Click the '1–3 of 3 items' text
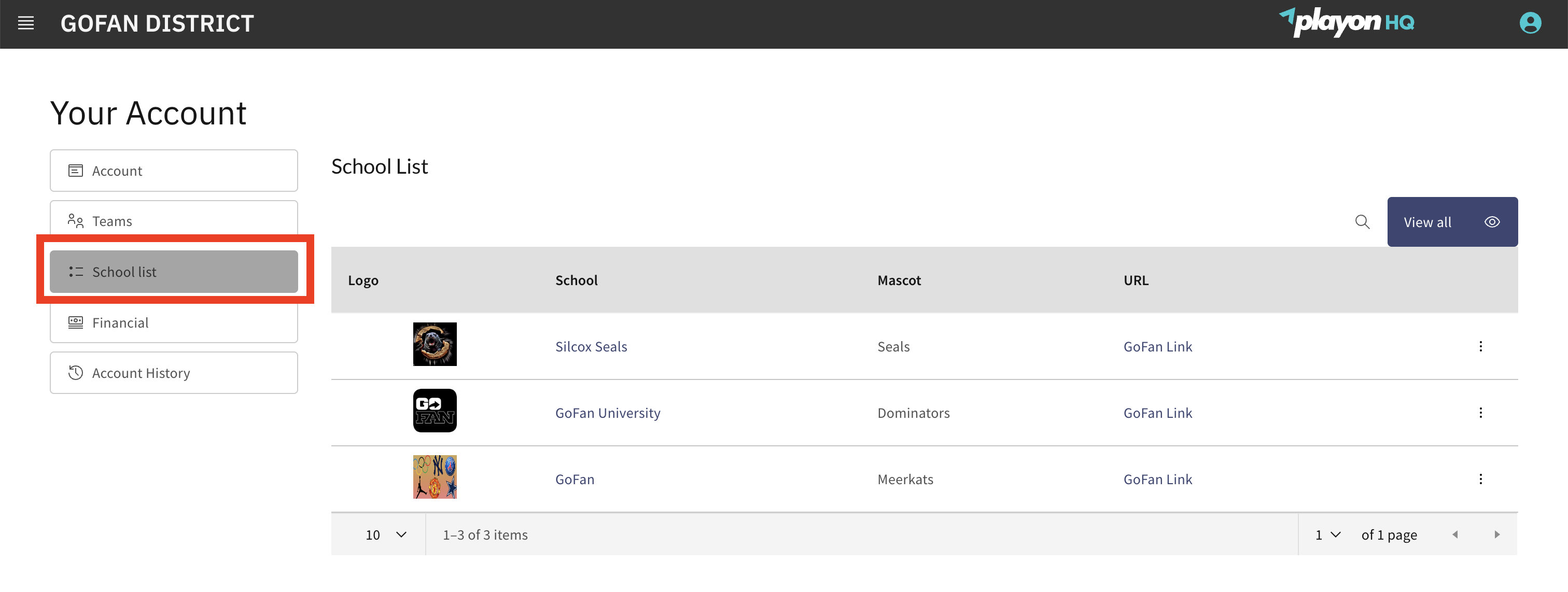 point(484,535)
